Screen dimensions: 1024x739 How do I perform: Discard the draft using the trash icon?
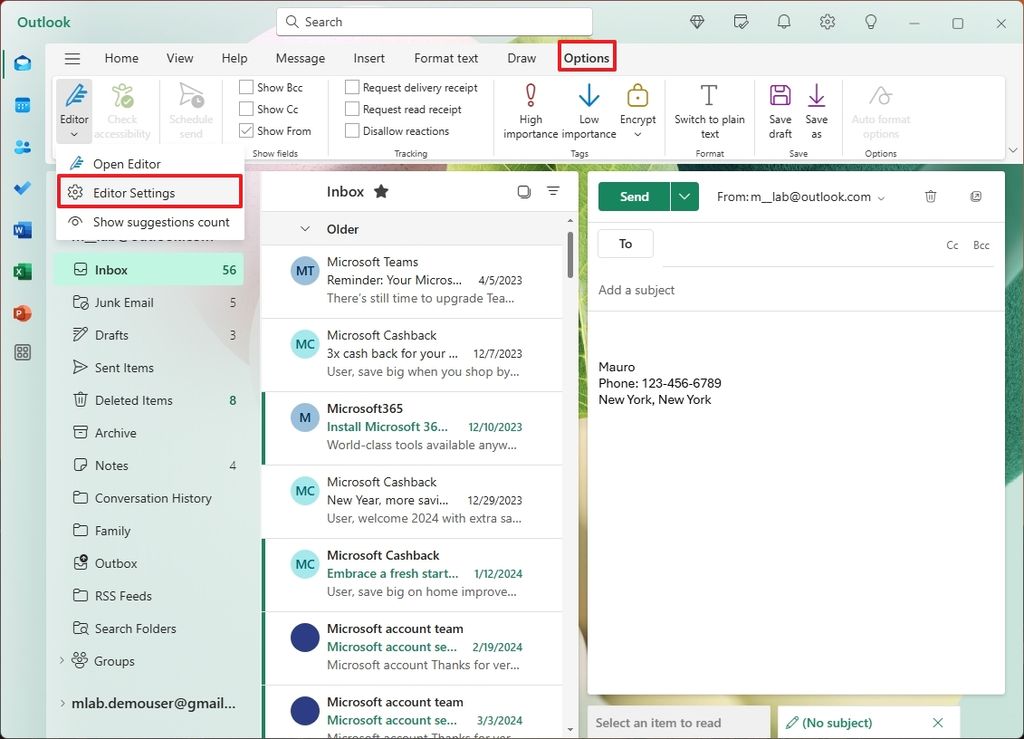(930, 197)
